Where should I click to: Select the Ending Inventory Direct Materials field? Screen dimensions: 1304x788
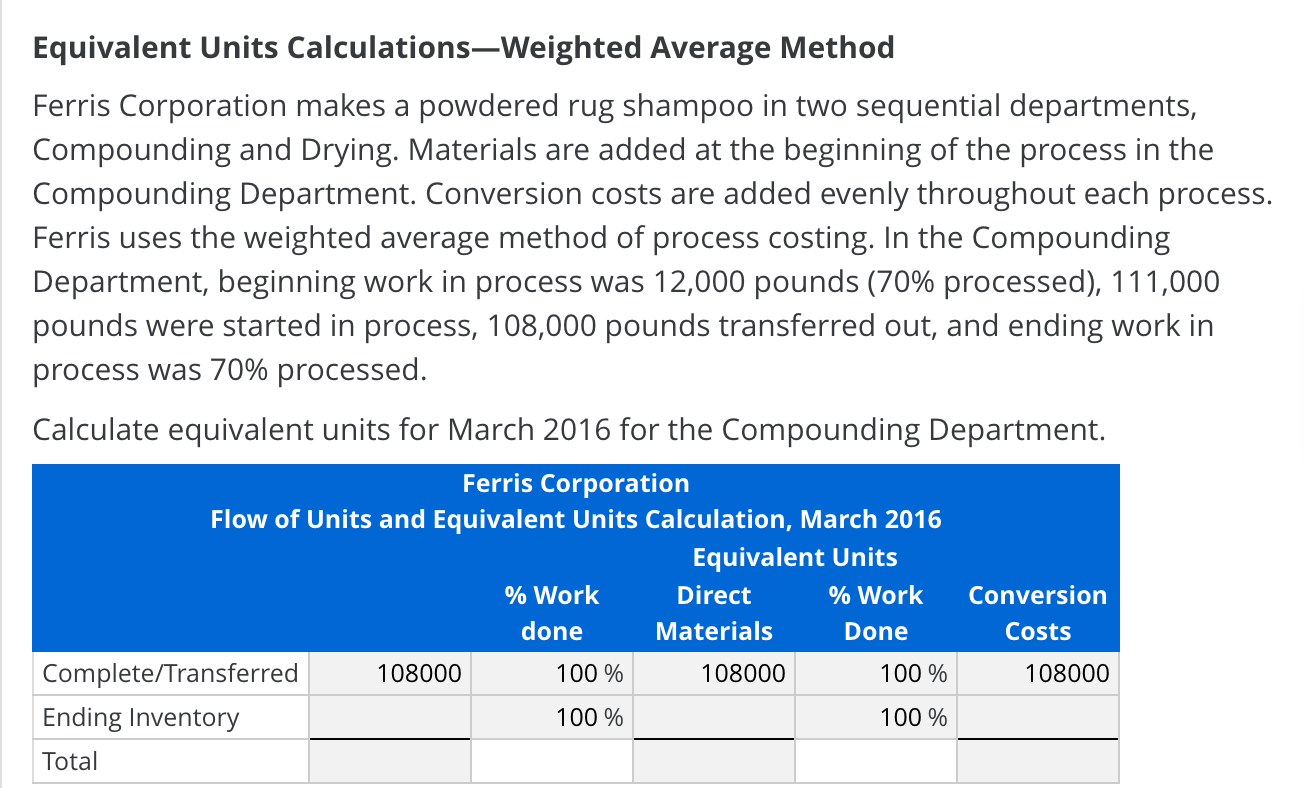pos(713,717)
